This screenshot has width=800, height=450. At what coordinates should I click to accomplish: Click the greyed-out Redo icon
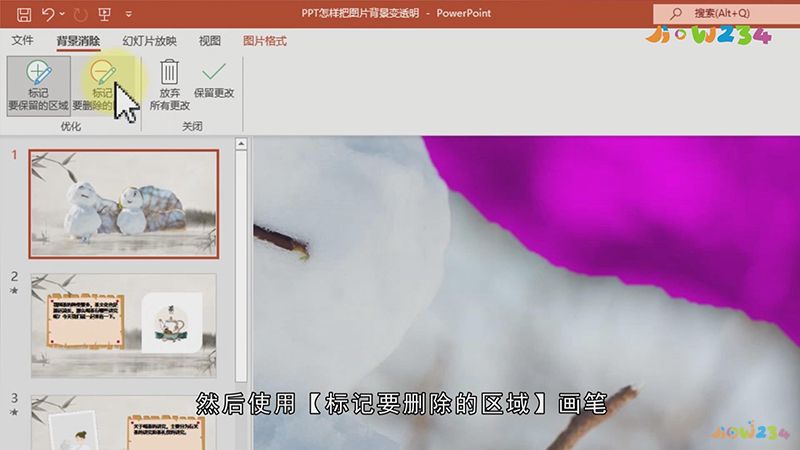point(80,14)
